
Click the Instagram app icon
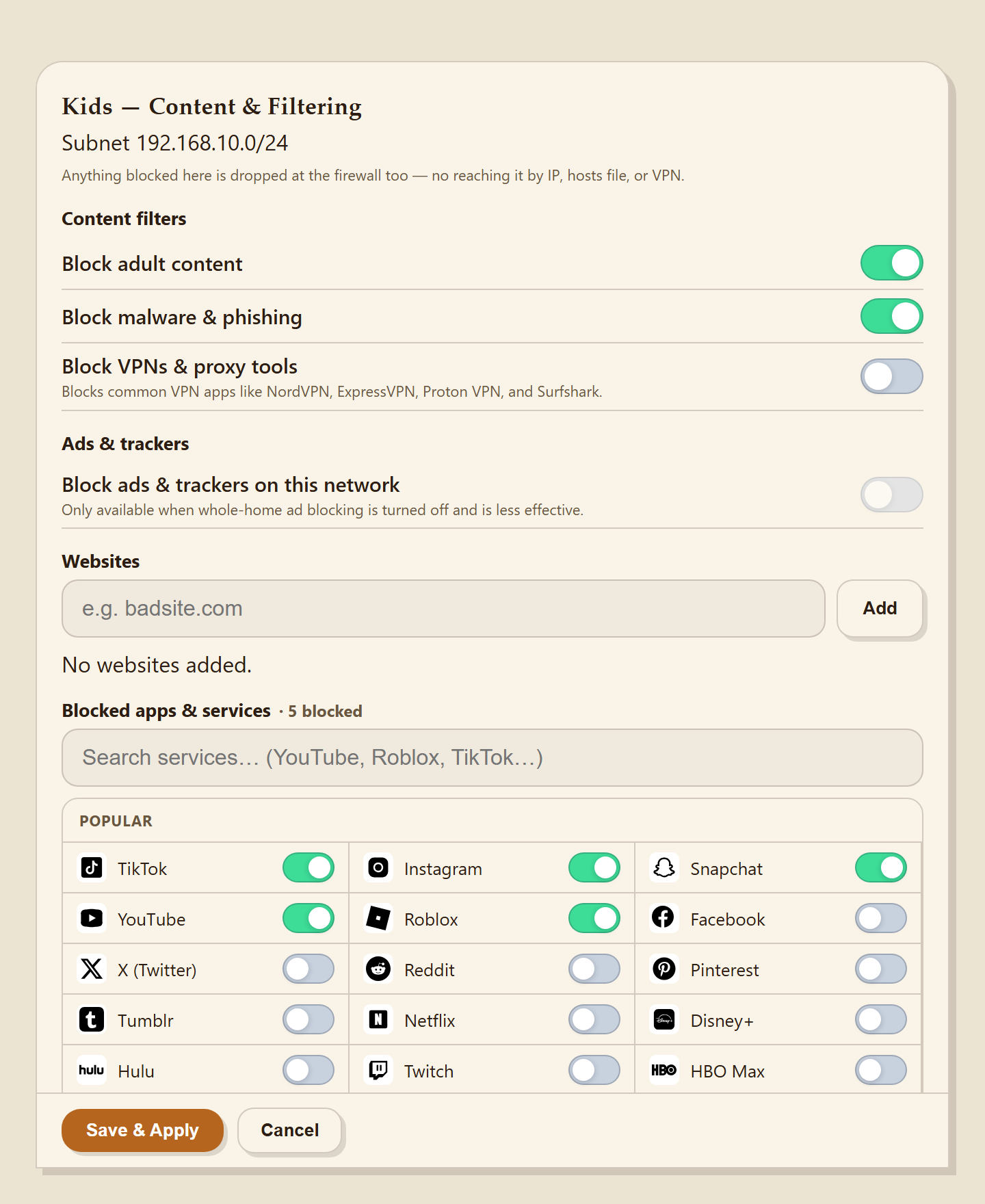pyautogui.click(x=378, y=867)
